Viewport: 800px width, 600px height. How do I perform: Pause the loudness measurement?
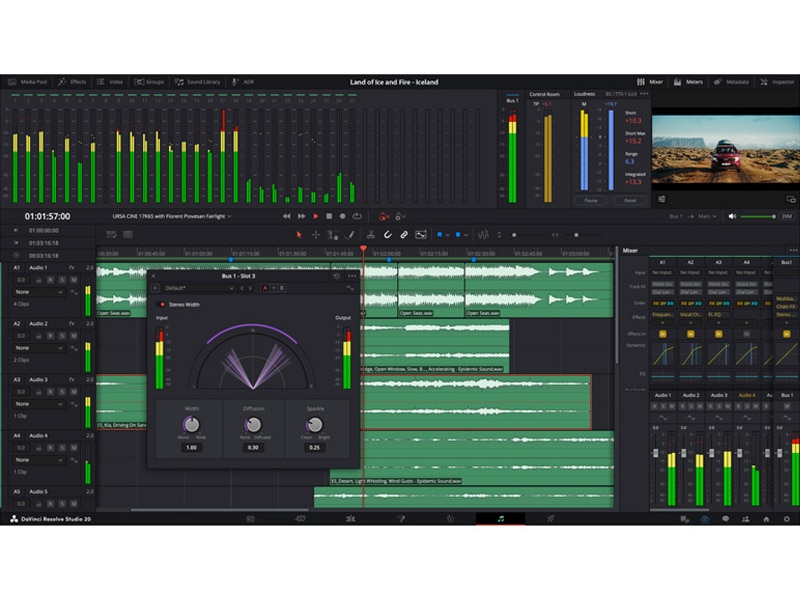pyautogui.click(x=591, y=200)
